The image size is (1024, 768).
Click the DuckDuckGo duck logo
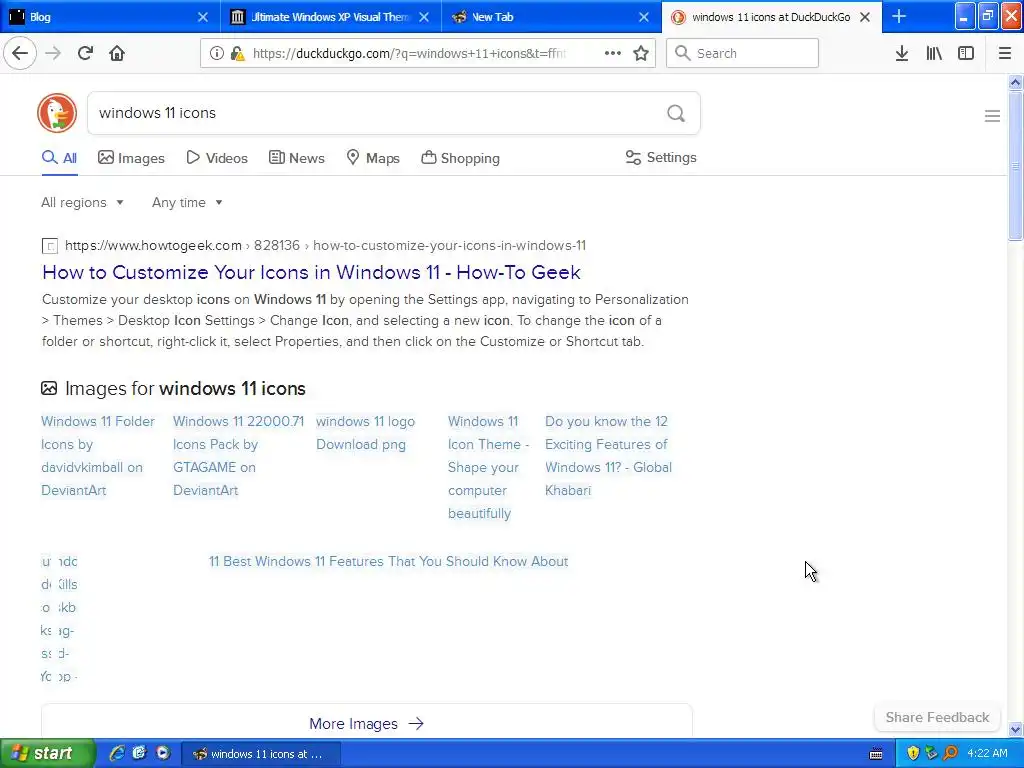(x=57, y=113)
